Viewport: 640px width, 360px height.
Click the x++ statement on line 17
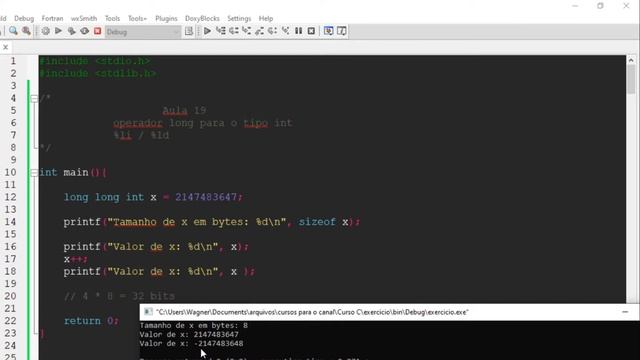click(x=76, y=259)
